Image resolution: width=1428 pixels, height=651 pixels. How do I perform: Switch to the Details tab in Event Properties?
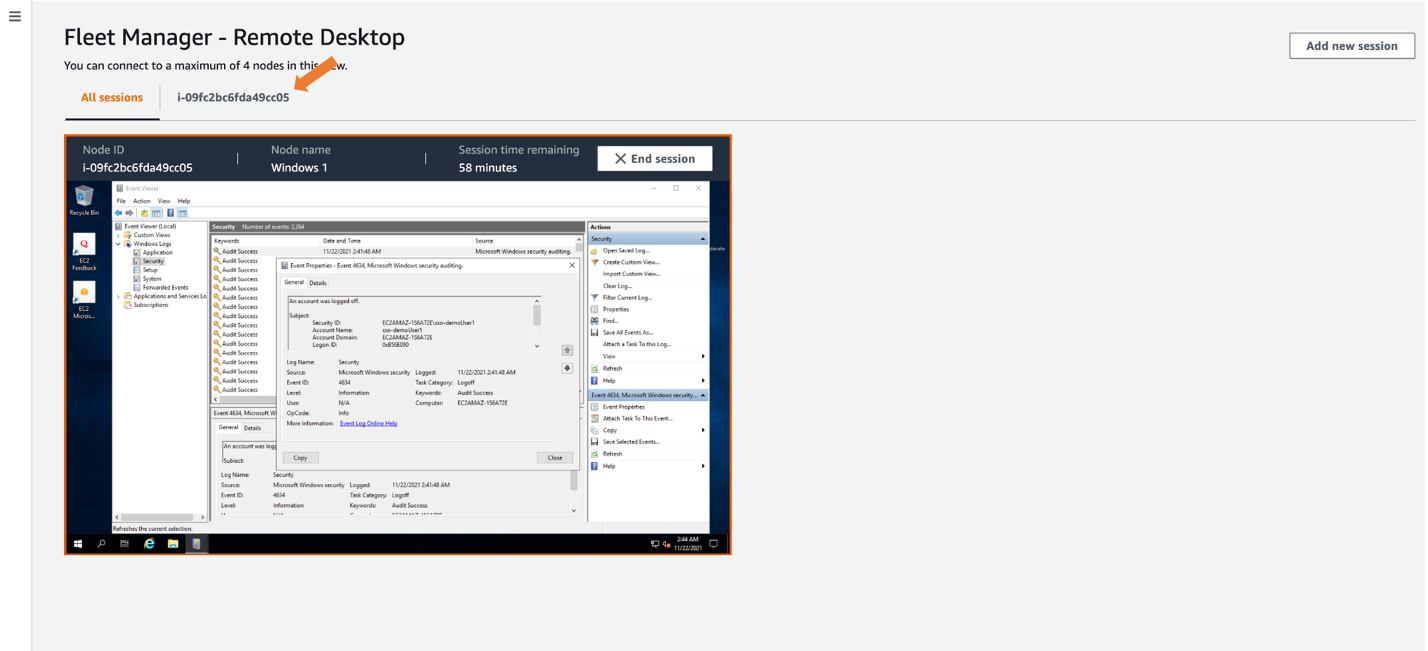click(316, 282)
